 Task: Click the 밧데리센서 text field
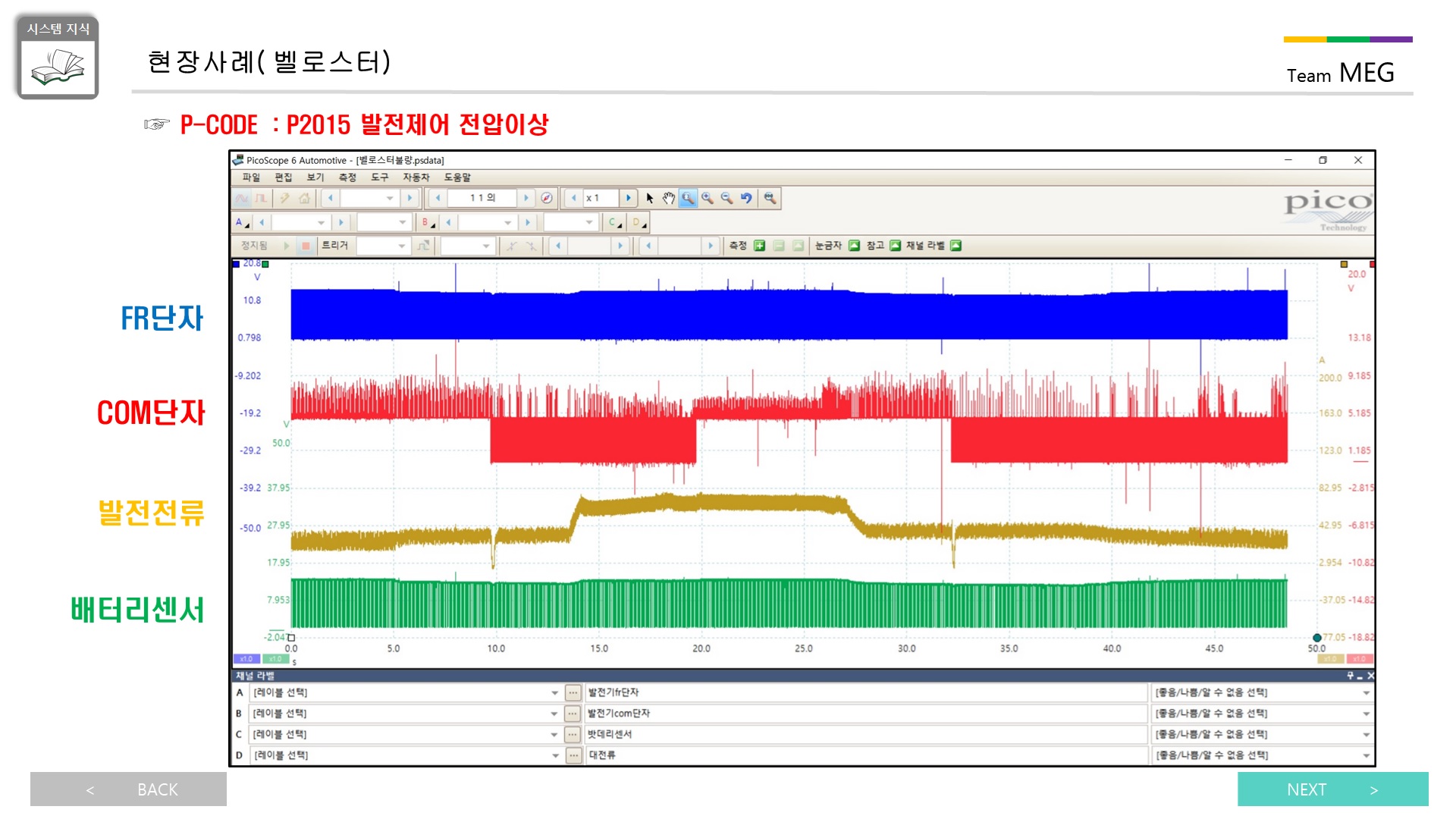(866, 735)
